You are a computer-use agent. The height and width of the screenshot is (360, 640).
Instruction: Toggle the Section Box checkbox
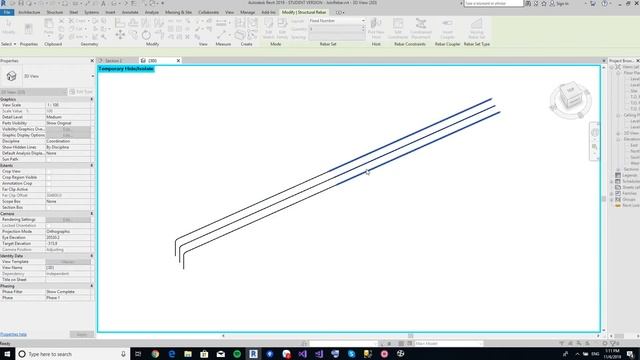49,207
